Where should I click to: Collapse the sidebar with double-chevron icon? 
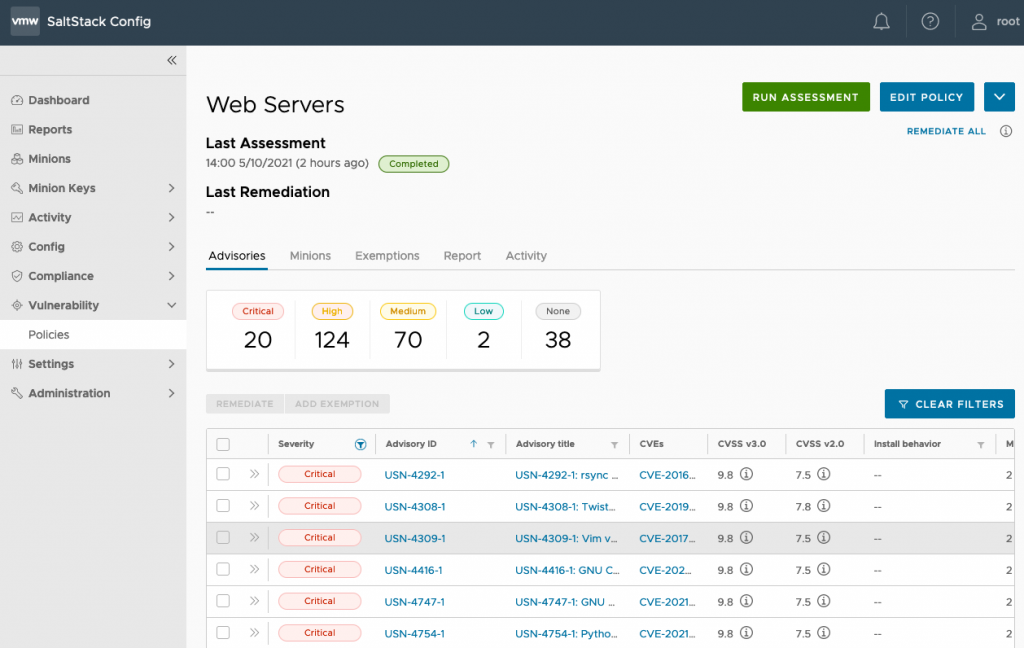point(171,61)
